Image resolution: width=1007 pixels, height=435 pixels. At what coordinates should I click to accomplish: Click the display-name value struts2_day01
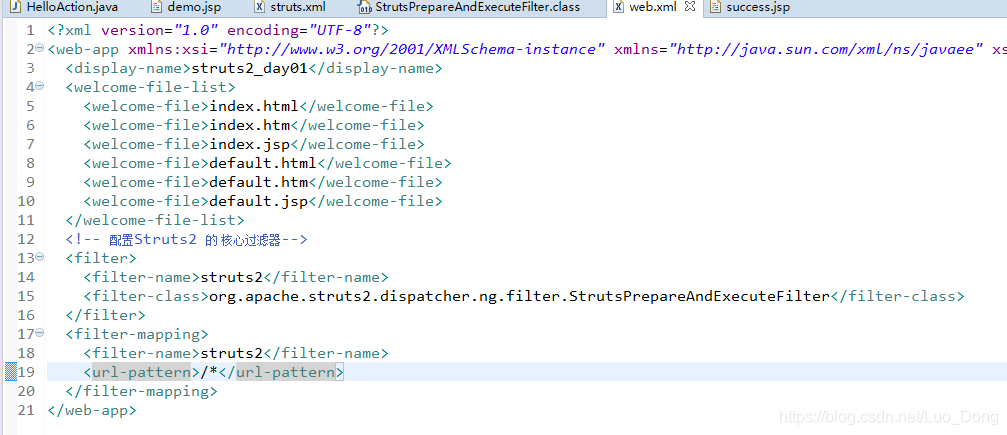[251, 68]
